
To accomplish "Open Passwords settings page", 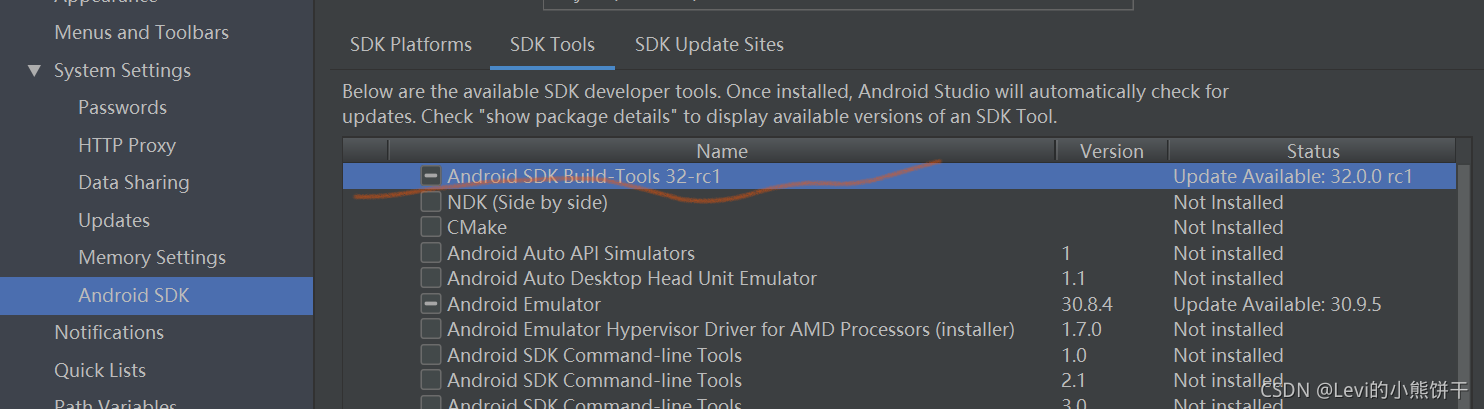I will click(x=122, y=107).
